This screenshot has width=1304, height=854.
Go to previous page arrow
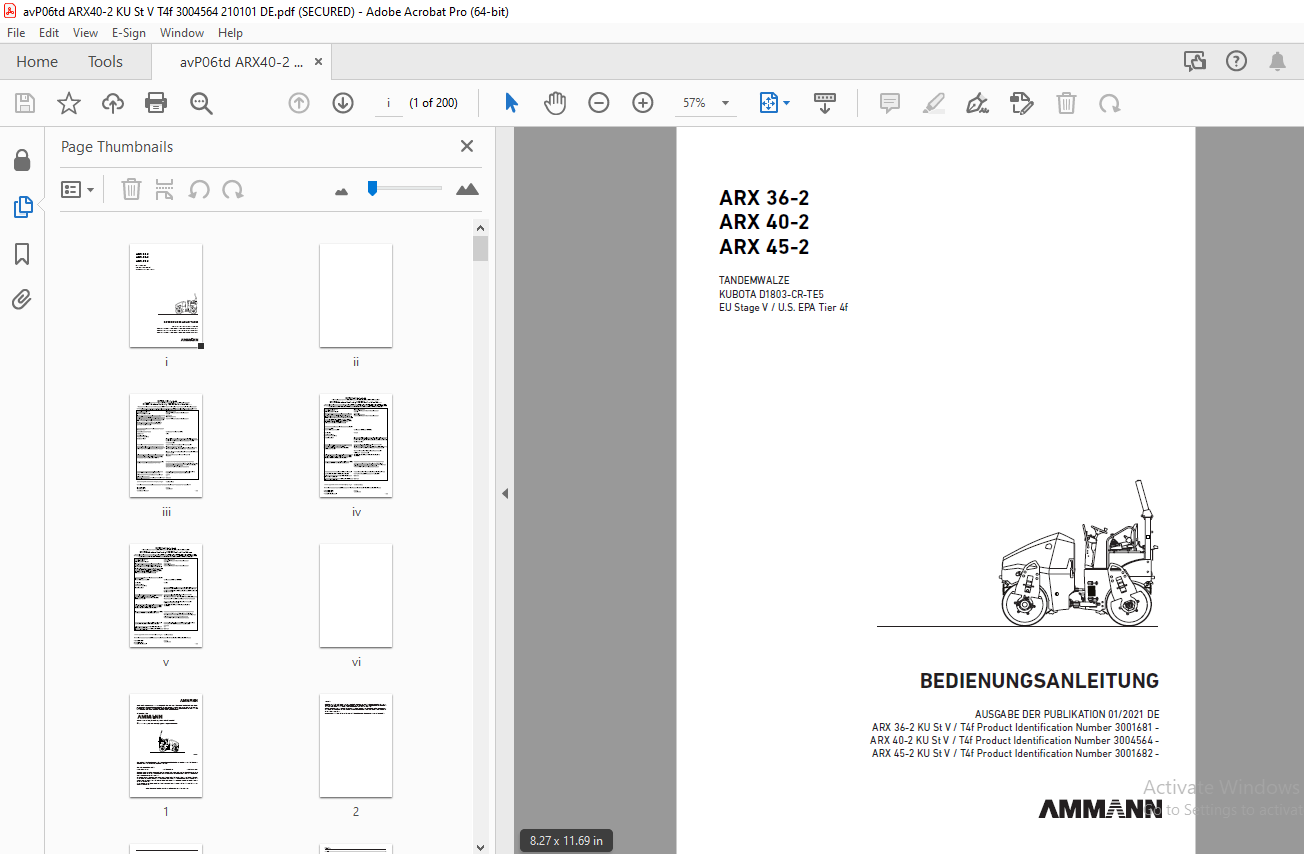(299, 103)
